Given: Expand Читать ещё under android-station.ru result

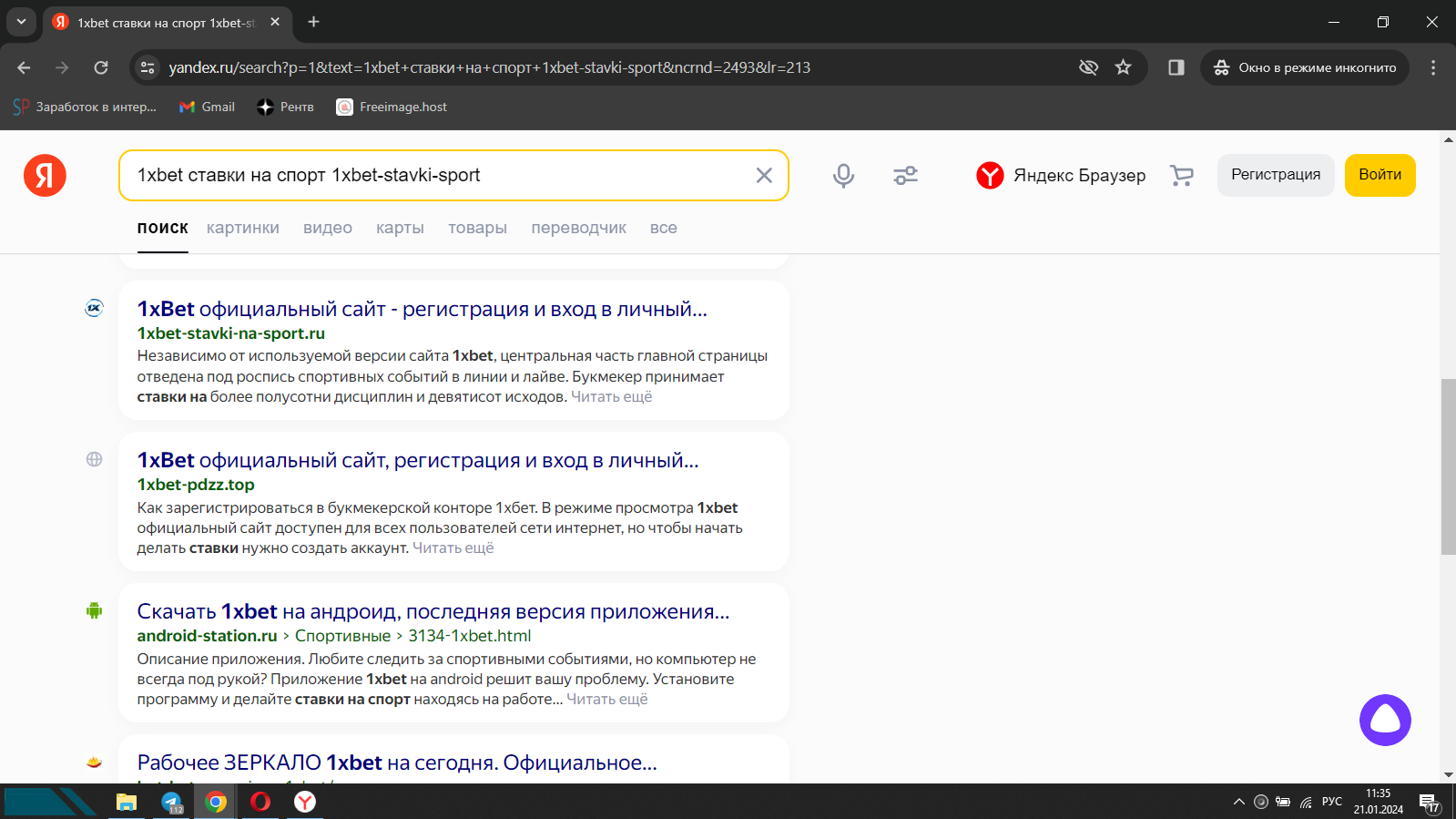Looking at the screenshot, I should [x=607, y=699].
